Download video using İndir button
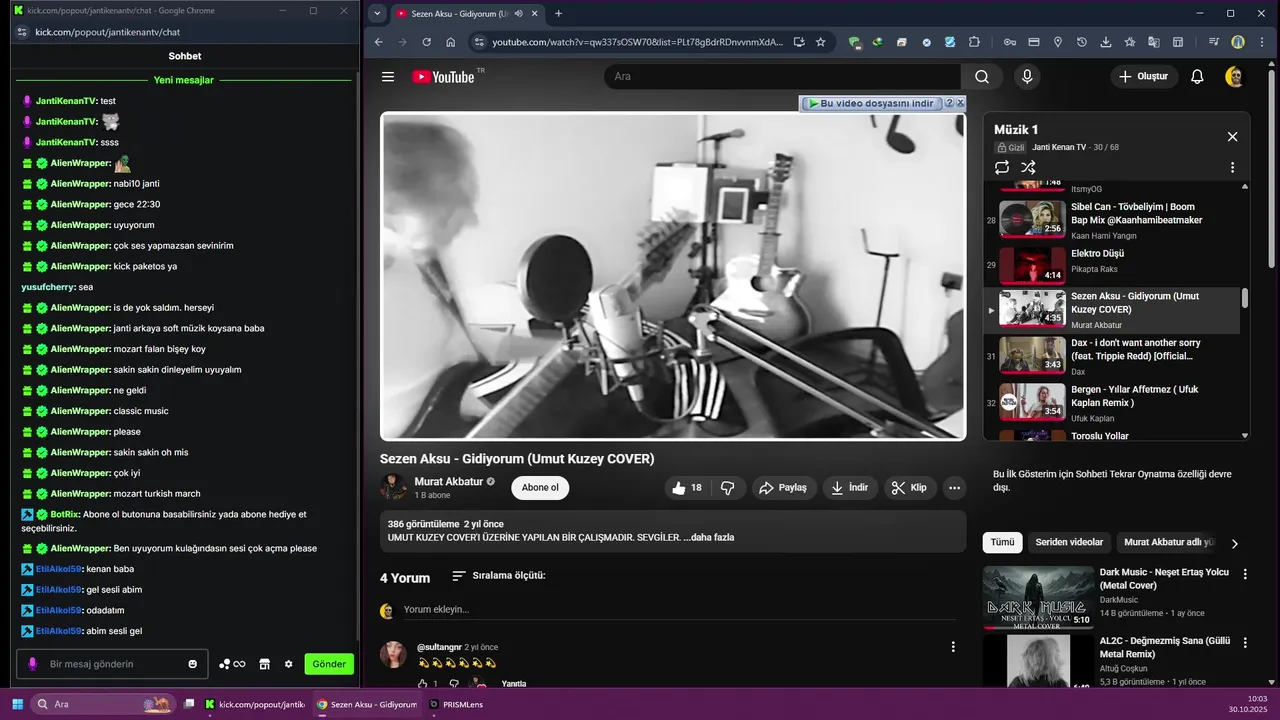Screen dimensions: 1280x720 coord(850,488)
